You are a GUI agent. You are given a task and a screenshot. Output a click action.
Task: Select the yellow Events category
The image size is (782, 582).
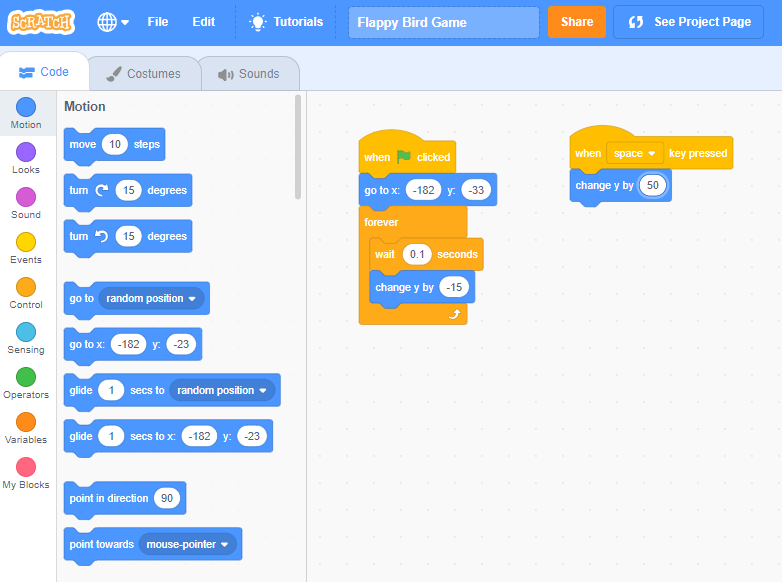click(26, 248)
